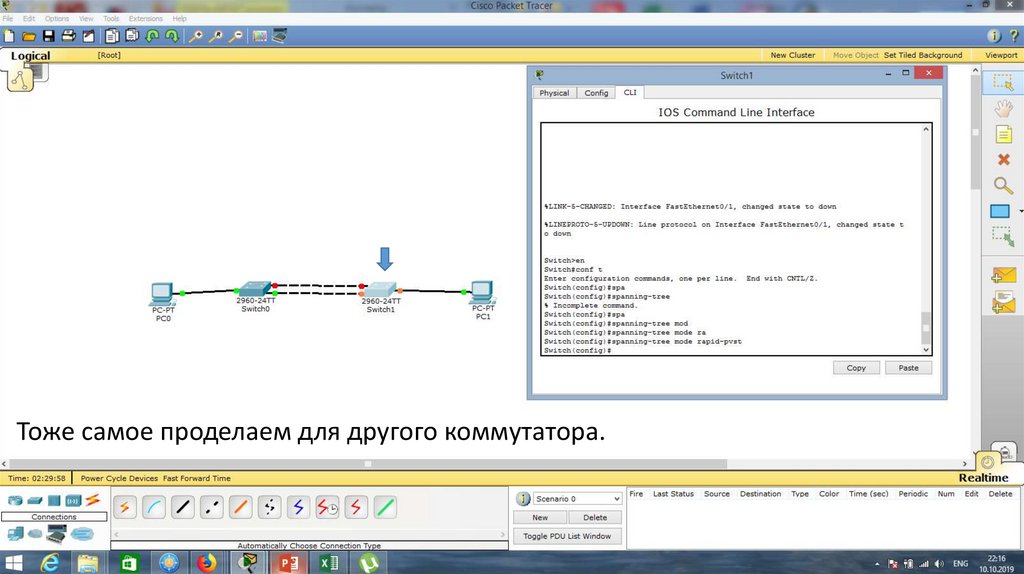This screenshot has width=1024, height=574.
Task: Select the copper straight-through cable
Action: (182, 507)
